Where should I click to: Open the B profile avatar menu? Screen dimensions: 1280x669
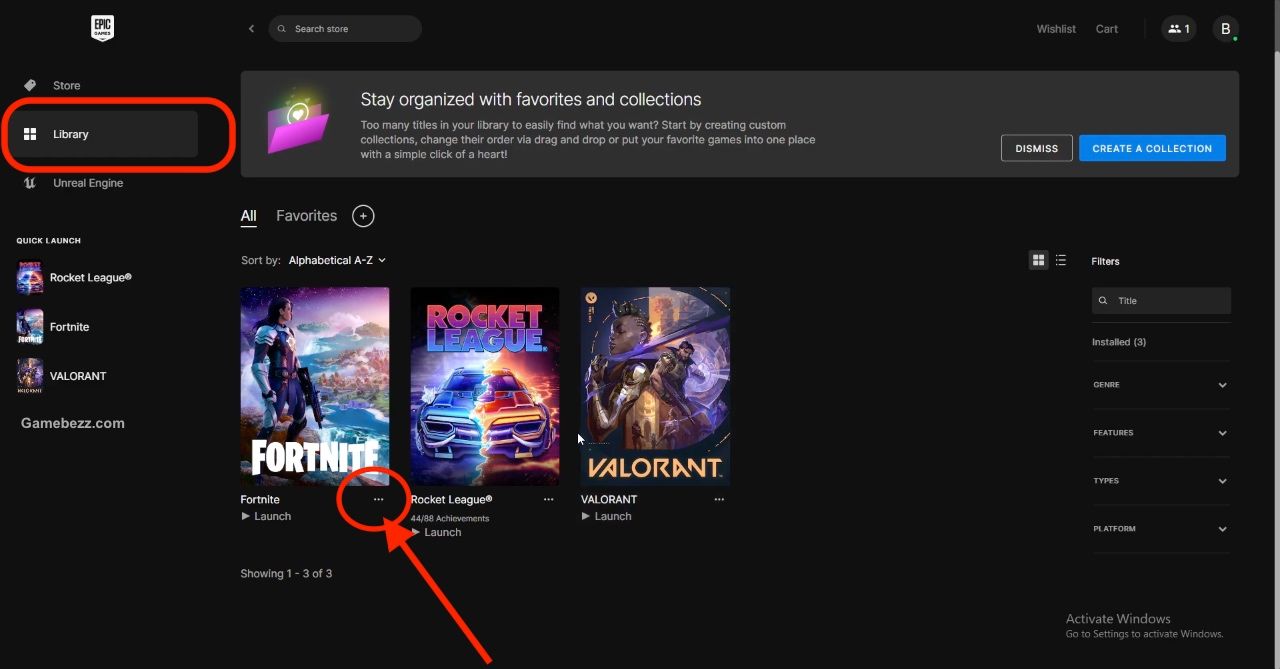click(1226, 29)
